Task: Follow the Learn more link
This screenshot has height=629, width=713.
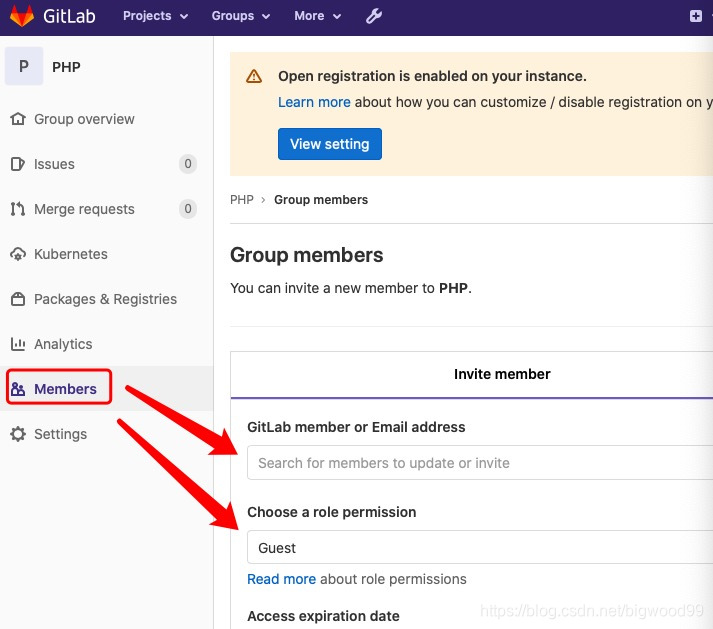Action: coord(314,102)
